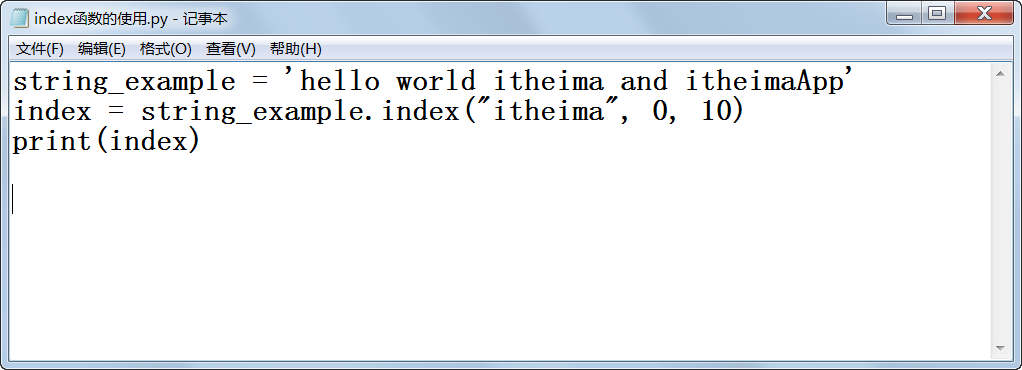
Task: Open the 查看(V) menu
Action: 231,49
